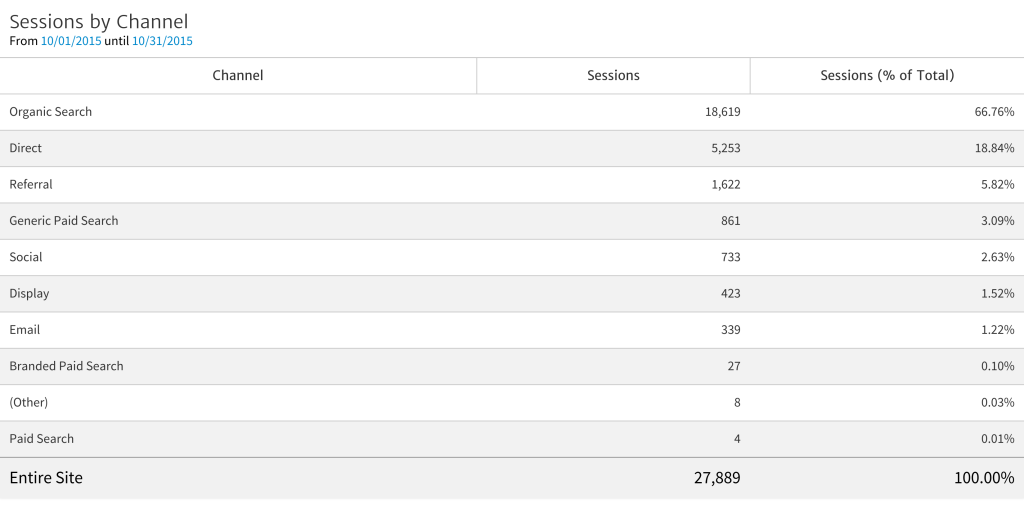Click the 10/31/2015 end date link
This screenshot has height=505, width=1024.
pyautogui.click(x=162, y=41)
